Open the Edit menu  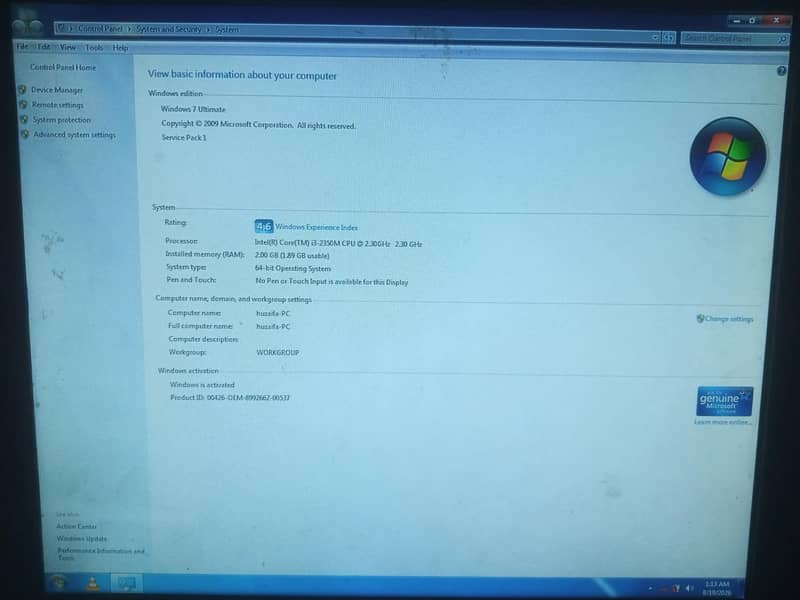(44, 47)
